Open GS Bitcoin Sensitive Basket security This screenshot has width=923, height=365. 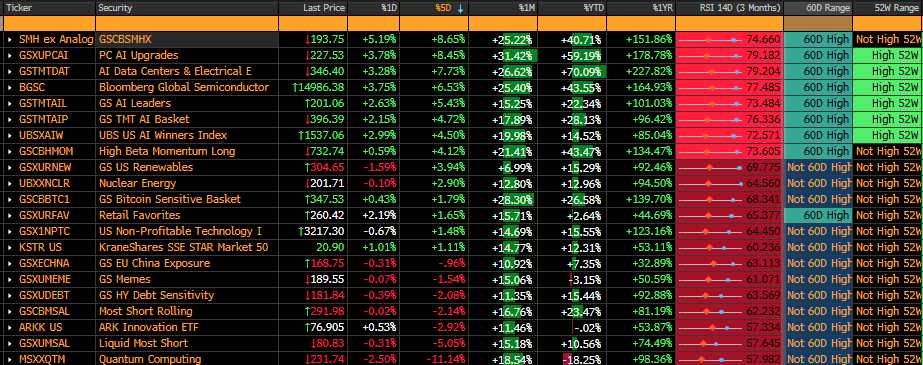170,199
